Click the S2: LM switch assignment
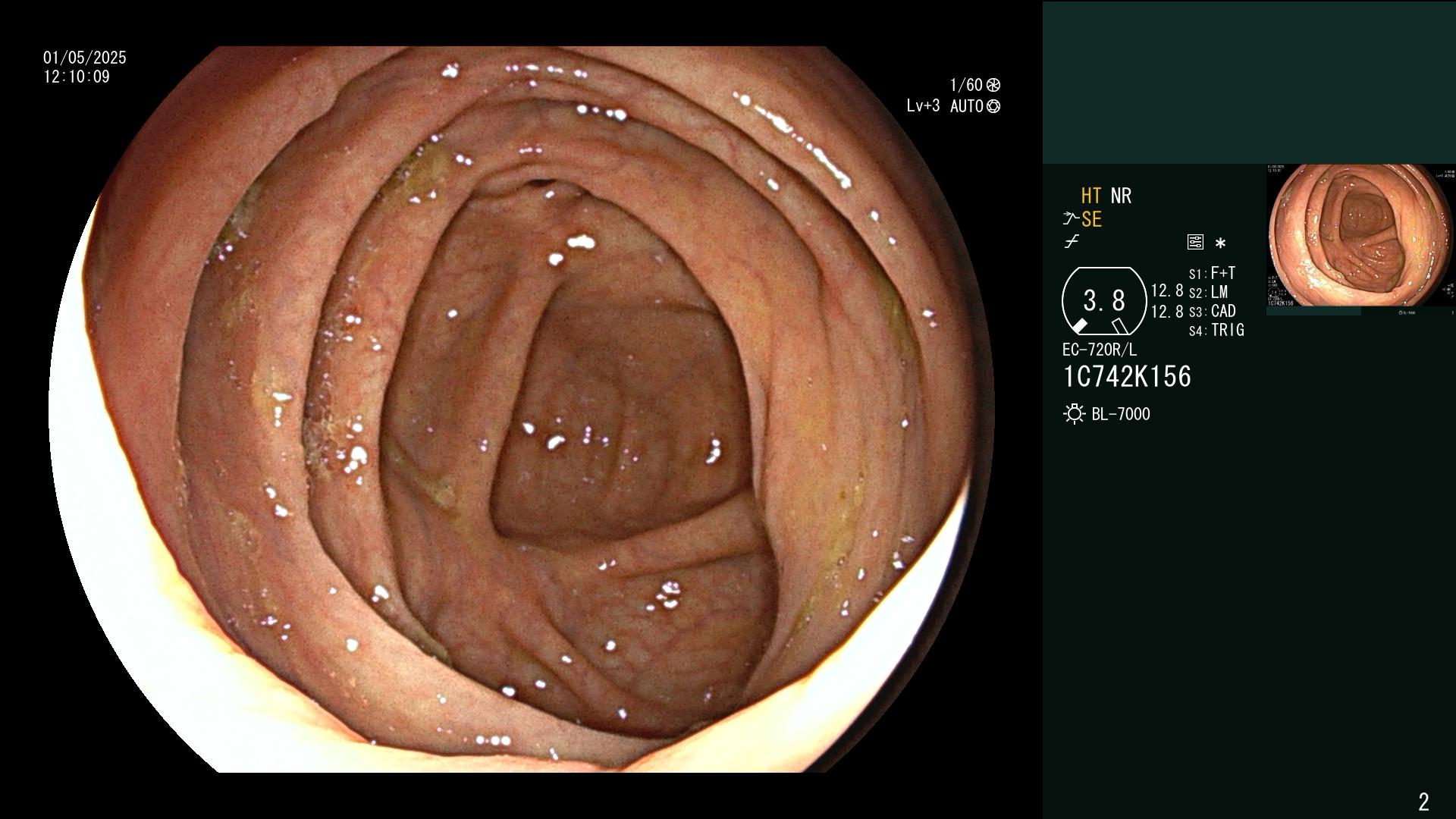 (1208, 293)
